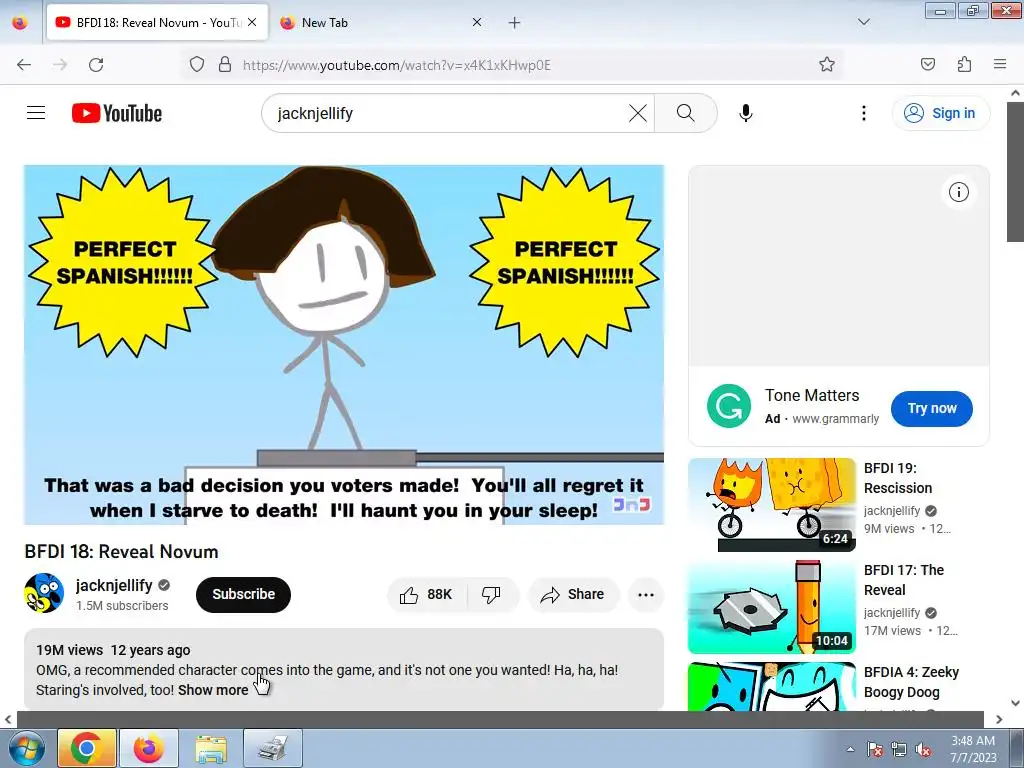
Task: Share the video
Action: click(573, 594)
